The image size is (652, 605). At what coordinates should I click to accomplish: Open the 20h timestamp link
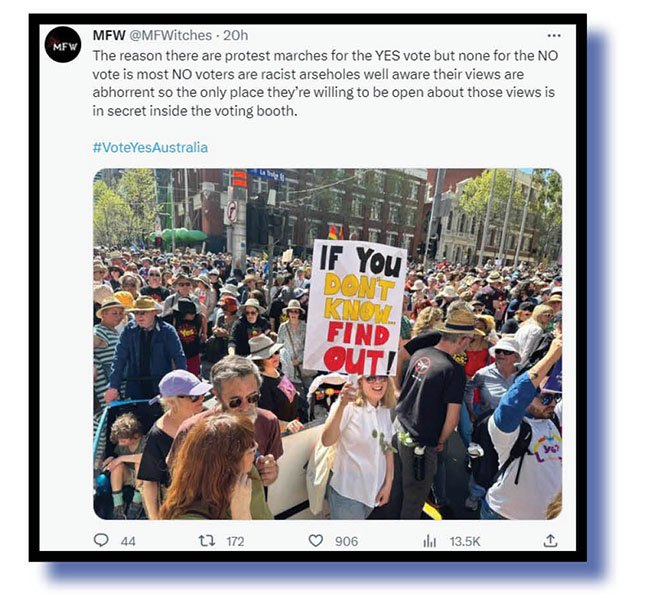pos(235,35)
